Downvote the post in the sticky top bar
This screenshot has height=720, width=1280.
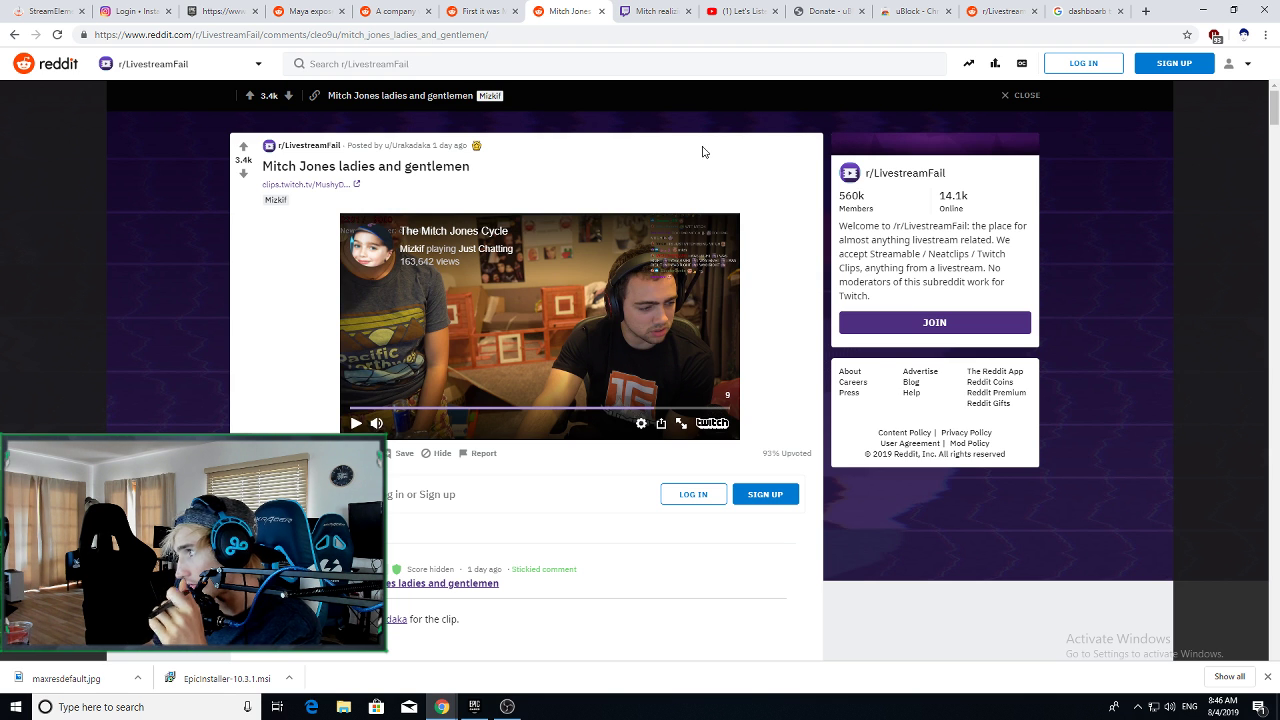pyautogui.click(x=289, y=95)
